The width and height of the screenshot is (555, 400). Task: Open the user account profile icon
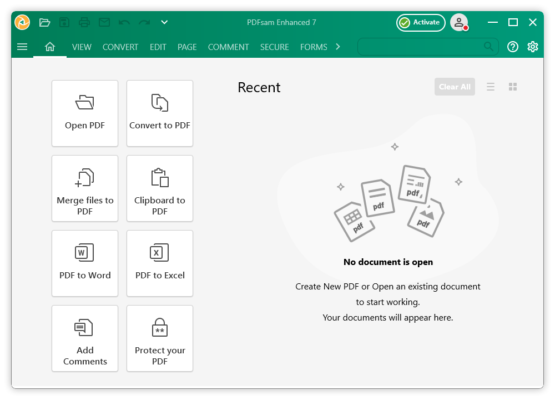[459, 23]
